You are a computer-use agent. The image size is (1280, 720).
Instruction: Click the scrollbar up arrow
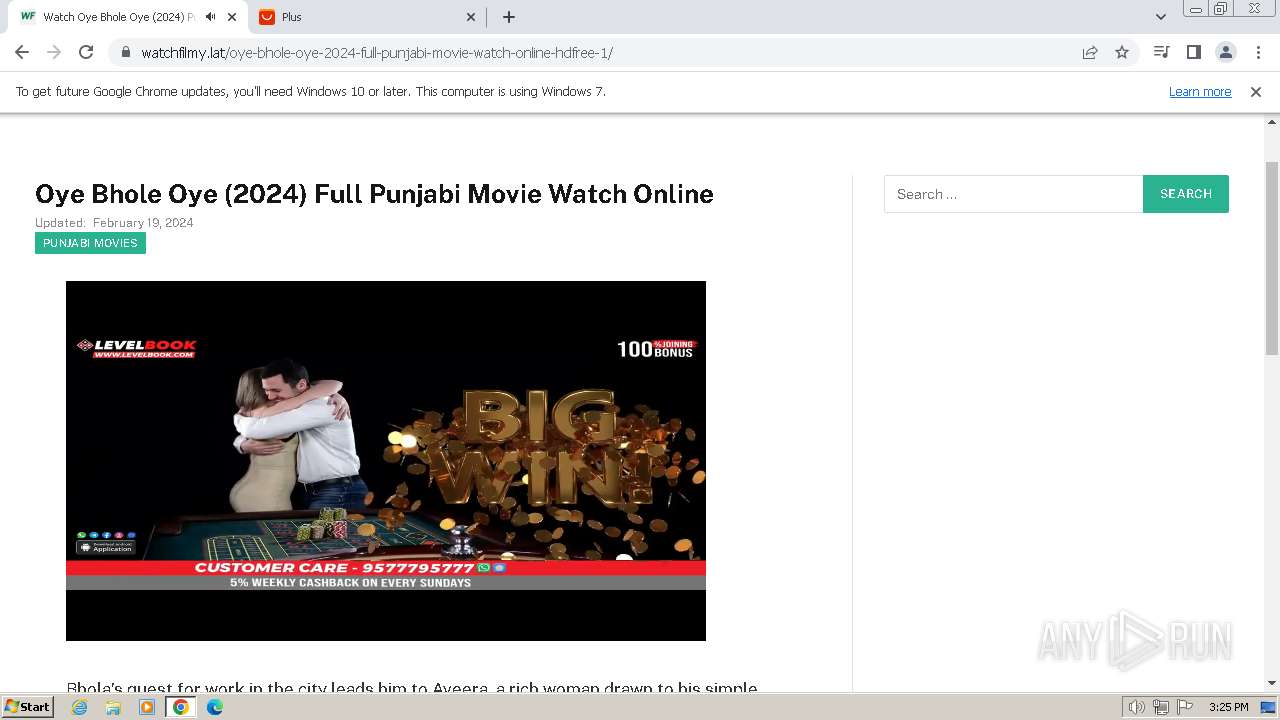click(1272, 123)
